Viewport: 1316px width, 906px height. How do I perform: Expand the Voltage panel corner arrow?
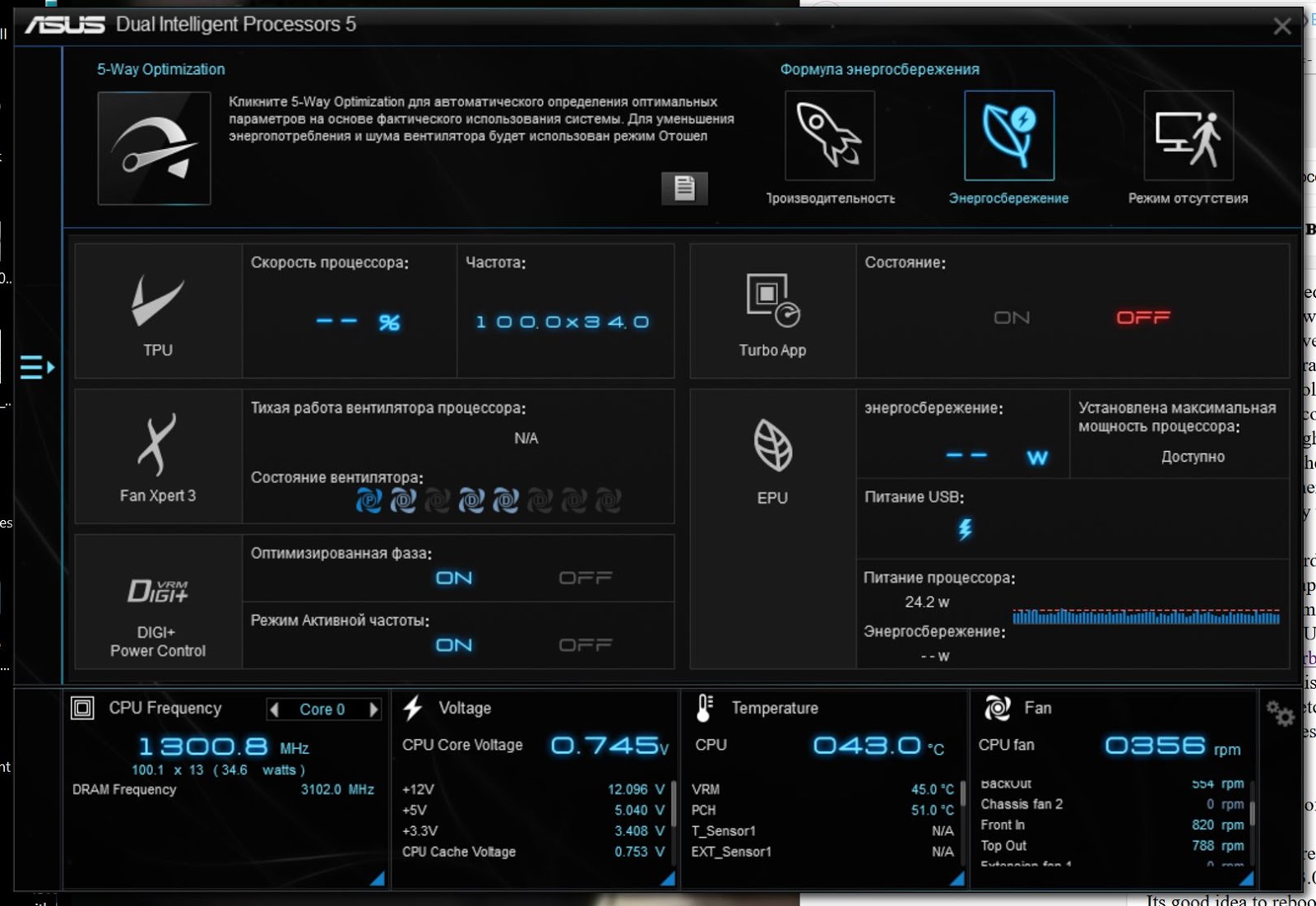[668, 879]
